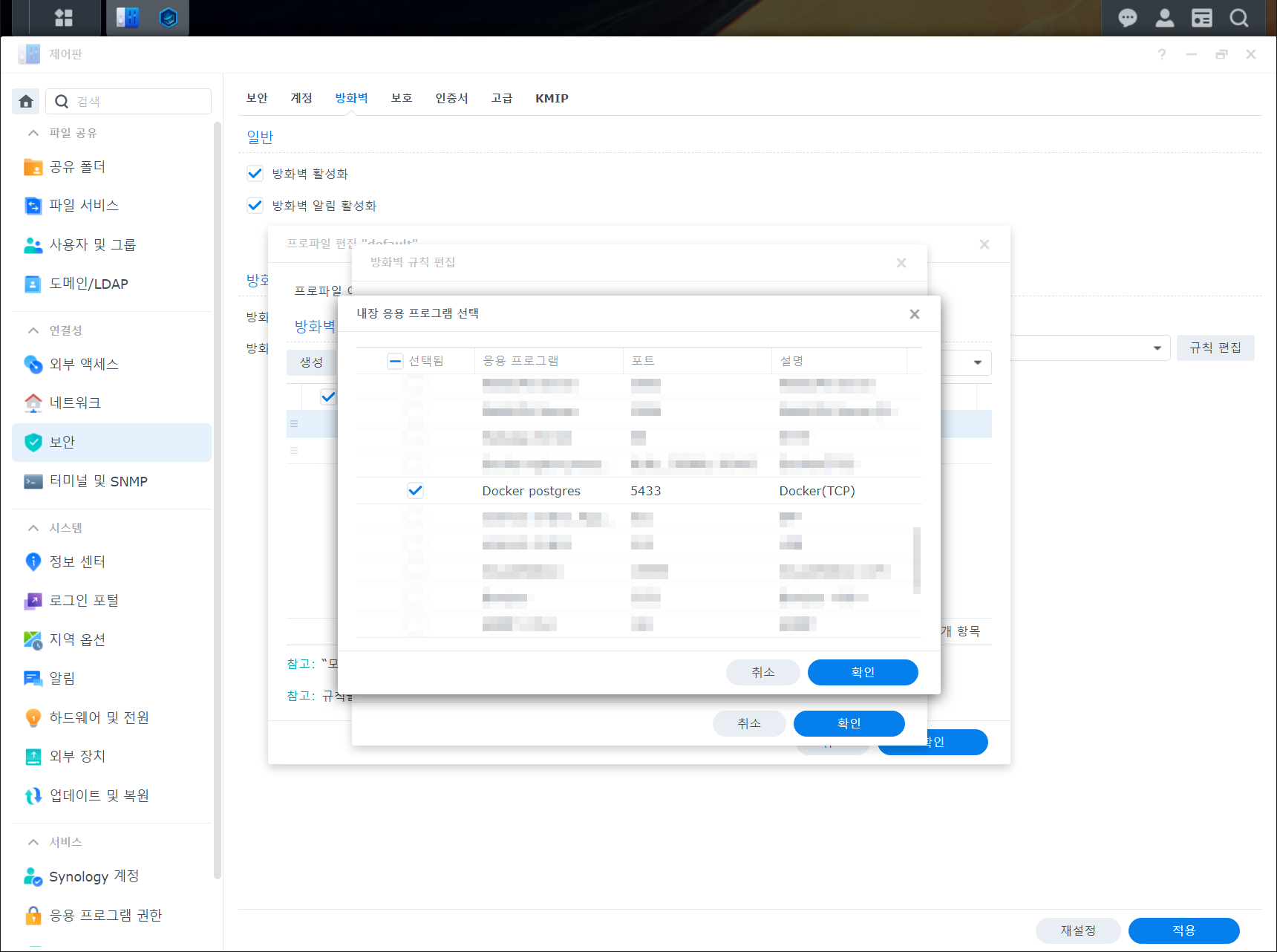The width and height of the screenshot is (1277, 952).
Task: Open 파일 서비스 in the sidebar
Action: click(111, 206)
